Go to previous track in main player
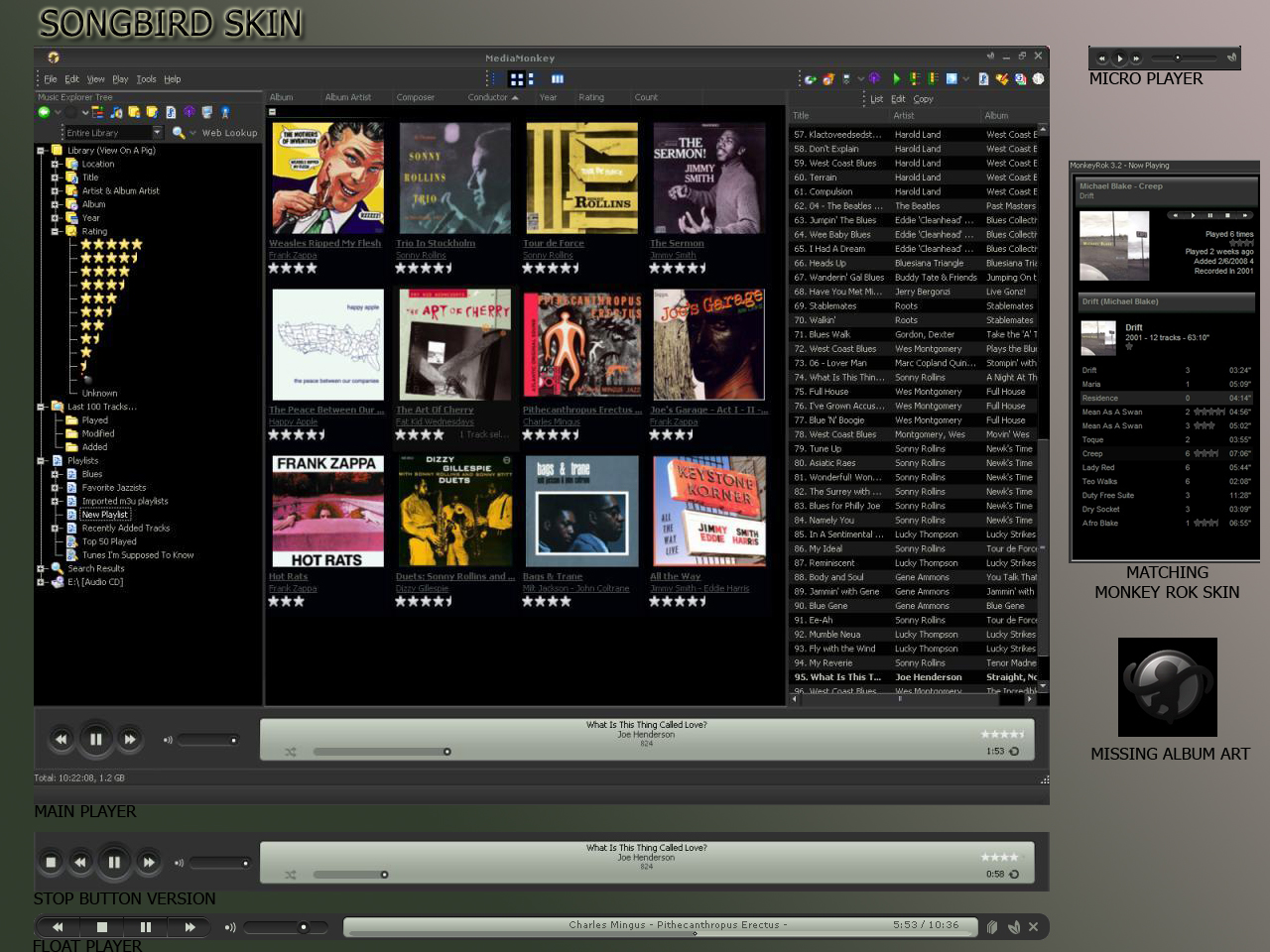This screenshot has height=952, width=1270. [x=61, y=739]
